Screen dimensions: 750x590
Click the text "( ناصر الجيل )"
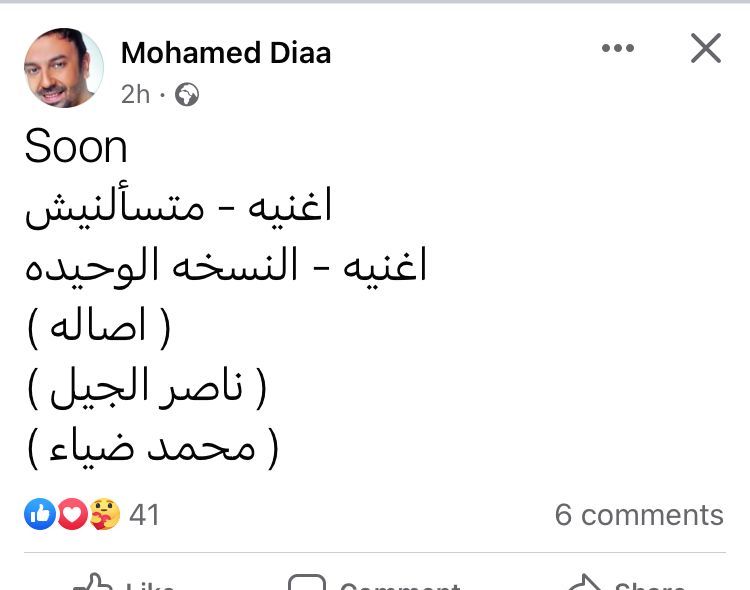click(x=148, y=388)
